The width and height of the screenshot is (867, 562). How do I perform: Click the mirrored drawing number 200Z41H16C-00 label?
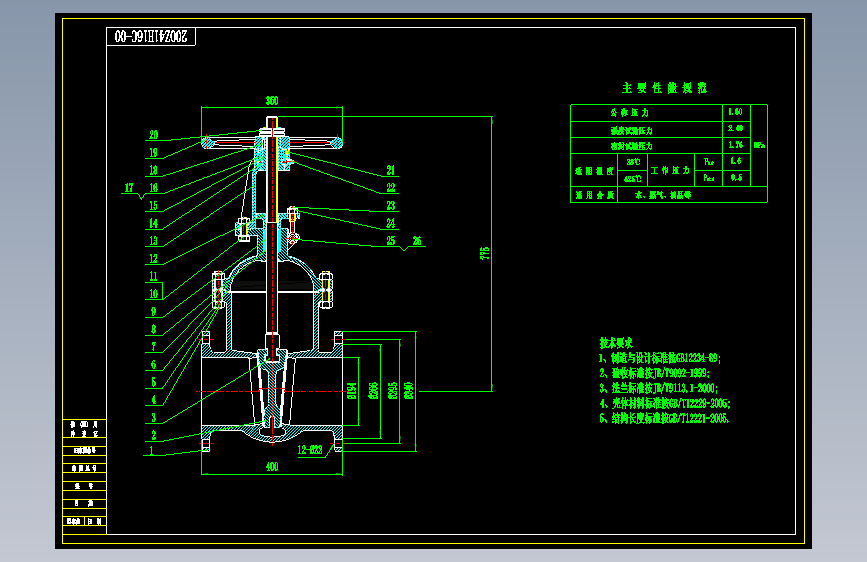[150, 37]
